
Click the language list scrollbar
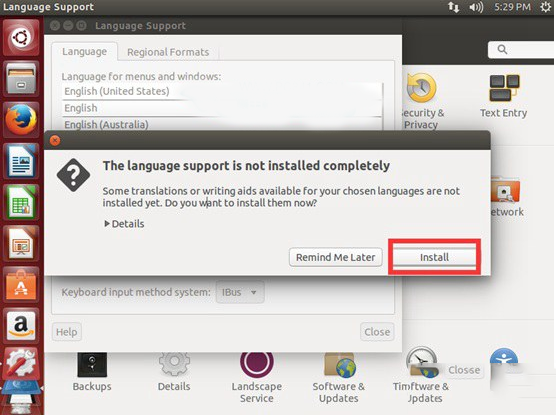pos(383,106)
